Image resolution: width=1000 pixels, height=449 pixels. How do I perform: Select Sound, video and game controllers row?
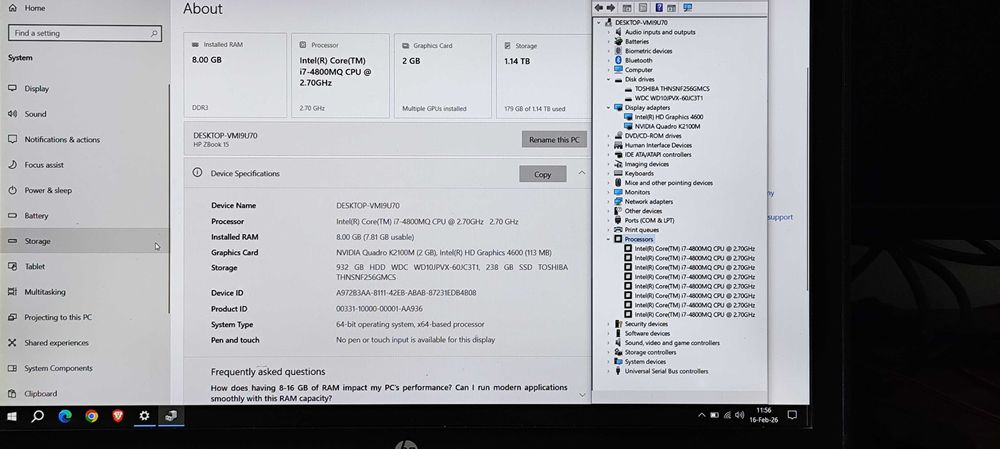pos(672,342)
